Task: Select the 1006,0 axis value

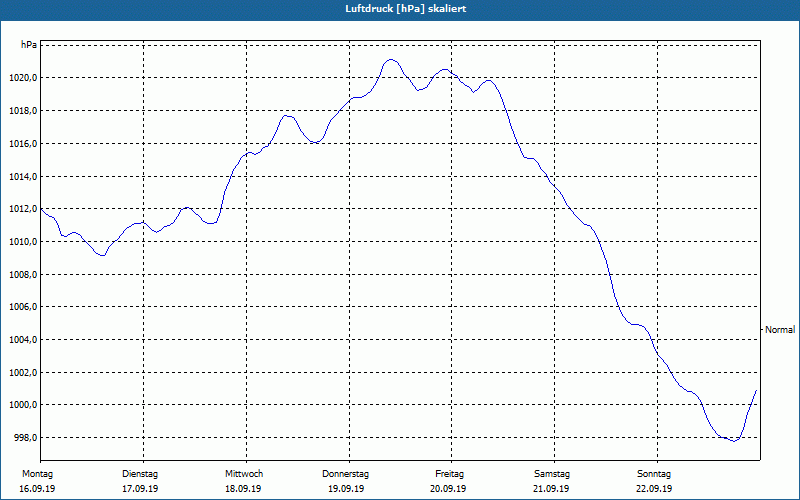Action: click(23, 307)
